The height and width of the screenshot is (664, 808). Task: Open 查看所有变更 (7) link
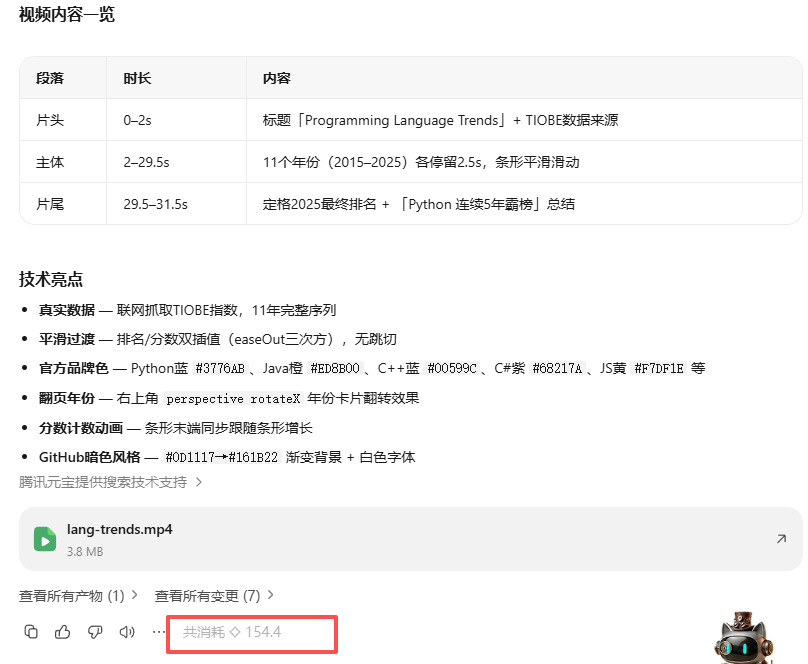[207, 596]
